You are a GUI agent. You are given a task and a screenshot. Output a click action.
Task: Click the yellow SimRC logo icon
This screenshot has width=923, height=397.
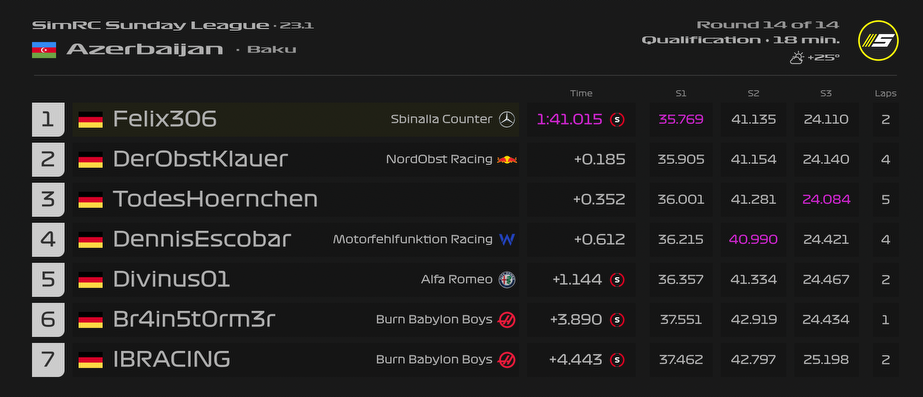pyautogui.click(x=878, y=41)
